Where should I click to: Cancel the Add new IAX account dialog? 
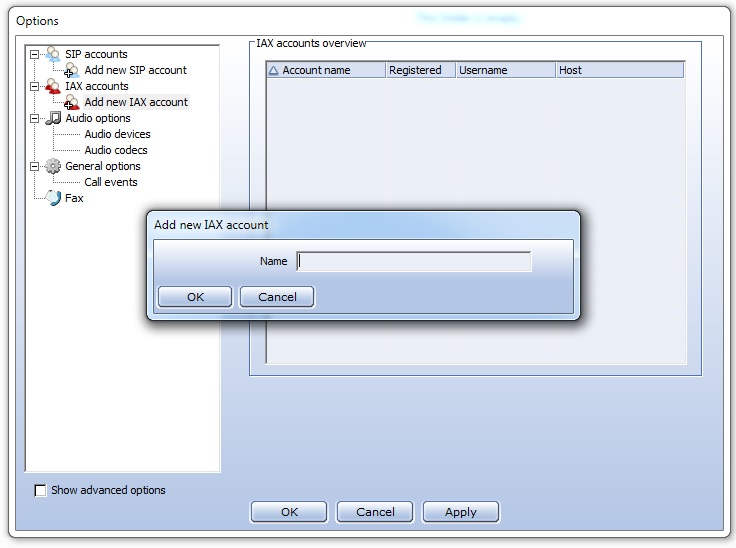277,297
